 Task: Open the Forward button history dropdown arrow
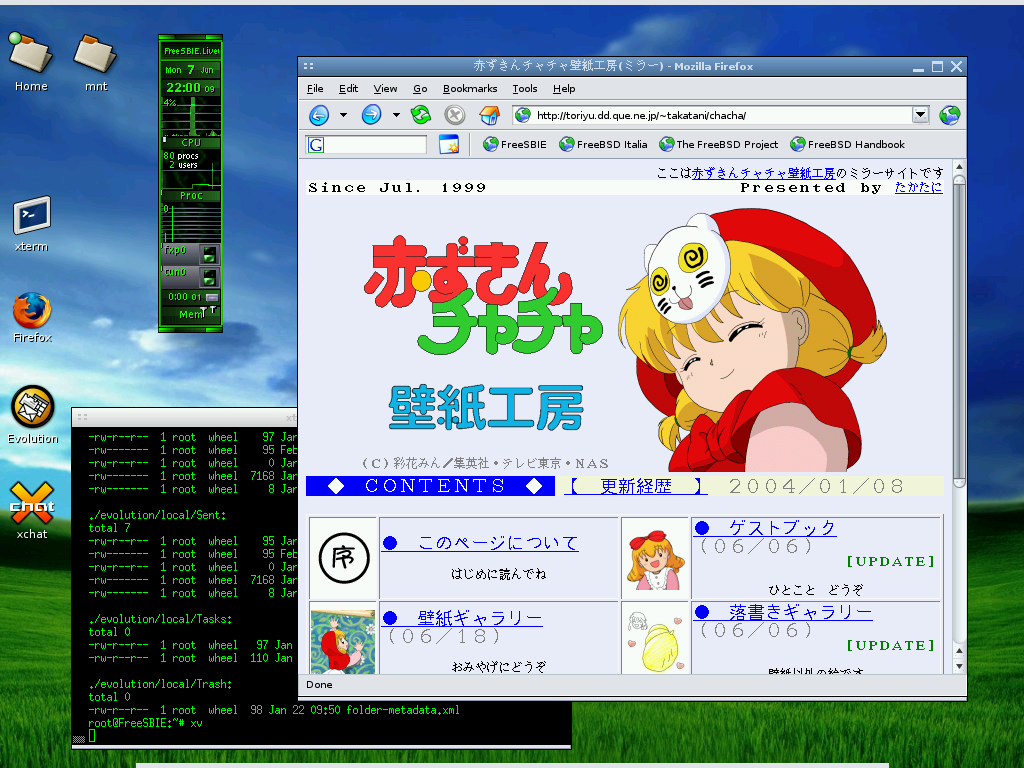(x=396, y=116)
